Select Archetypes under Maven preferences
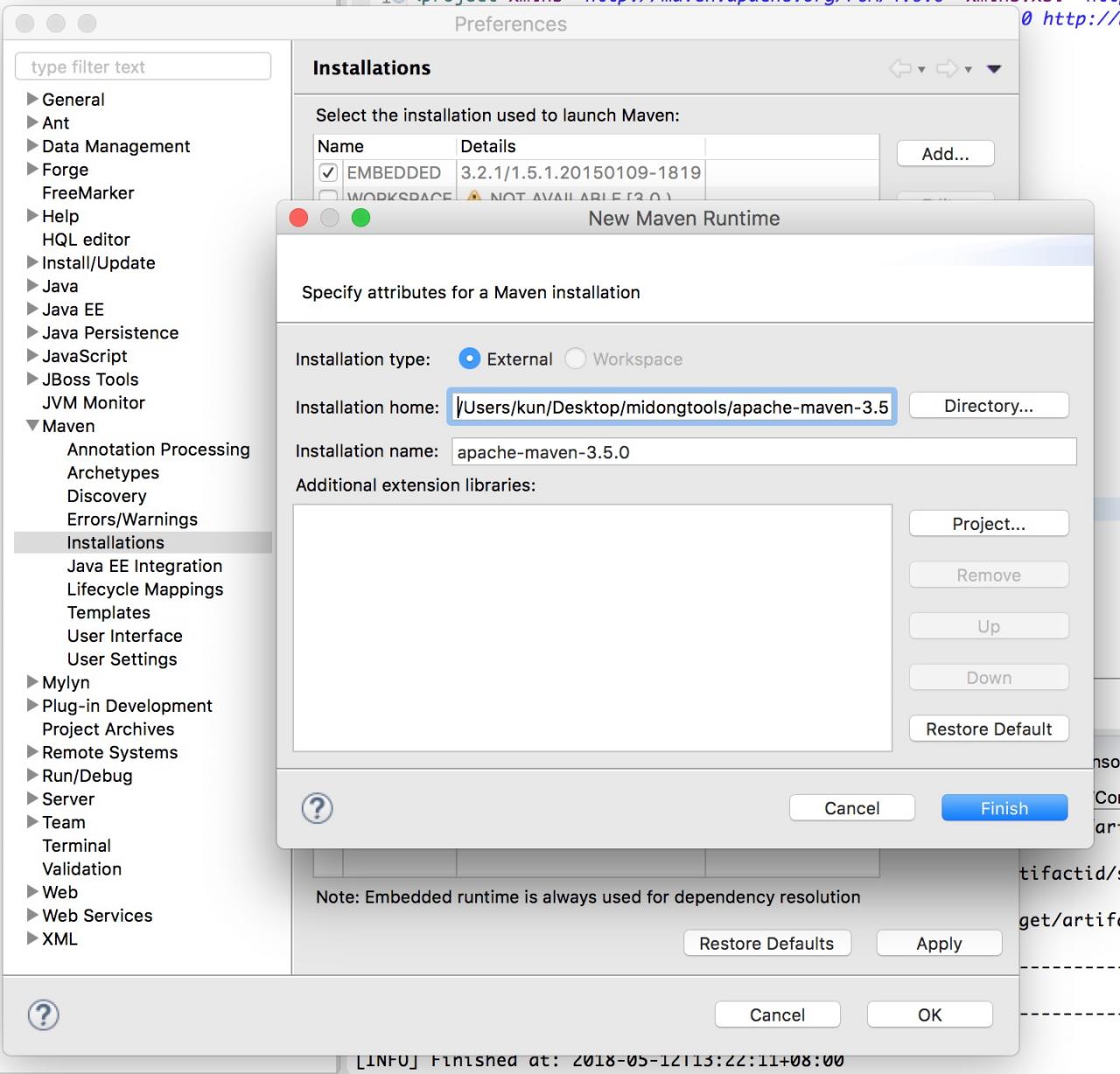 click(x=113, y=473)
